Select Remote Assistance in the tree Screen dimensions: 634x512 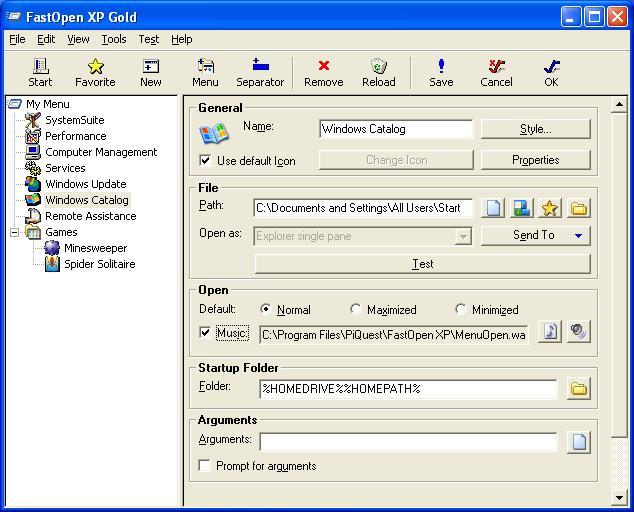(91, 216)
